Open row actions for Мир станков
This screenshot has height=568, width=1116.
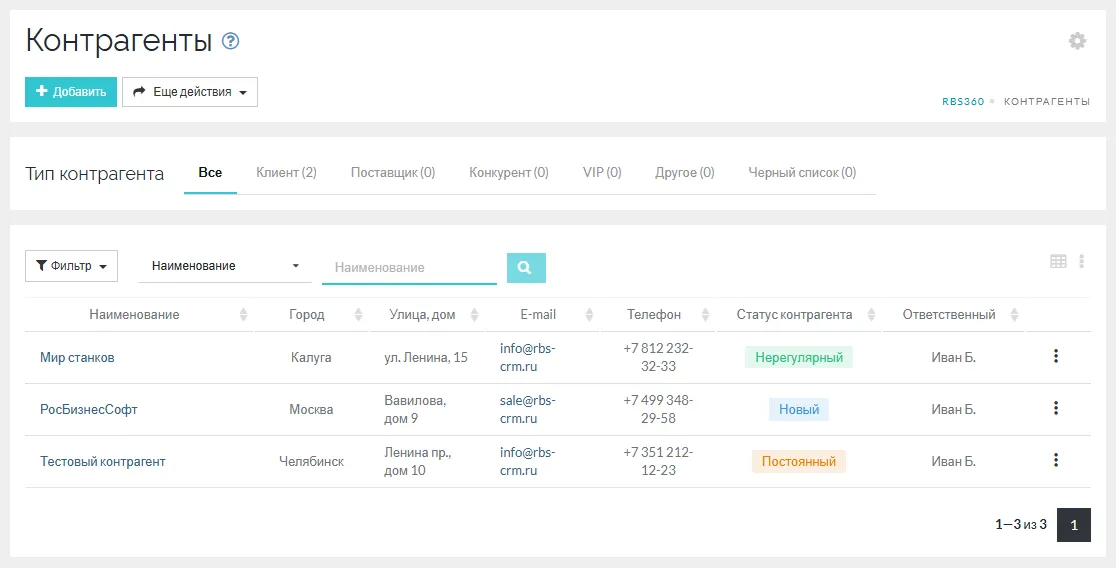point(1056,357)
